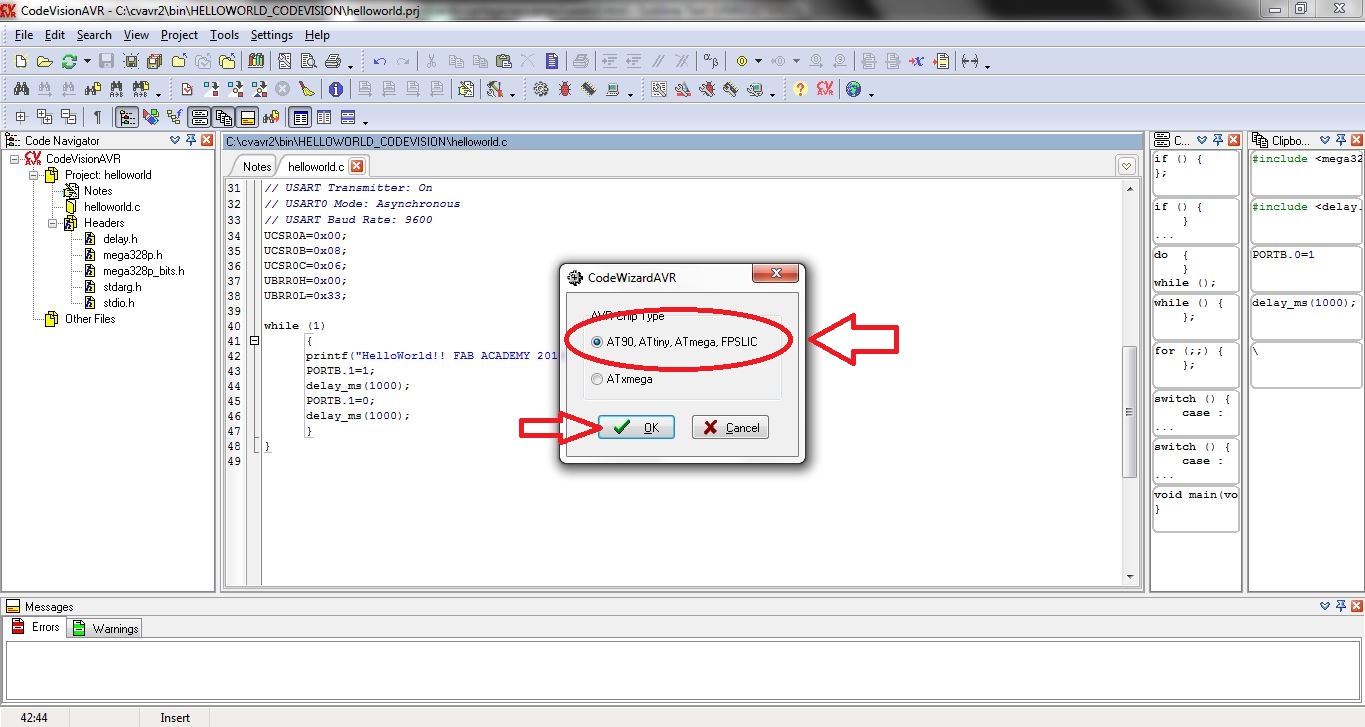Click Cancel in the CodeWizardAVR dialog
Image resolution: width=1365 pixels, height=727 pixels.
click(x=732, y=427)
